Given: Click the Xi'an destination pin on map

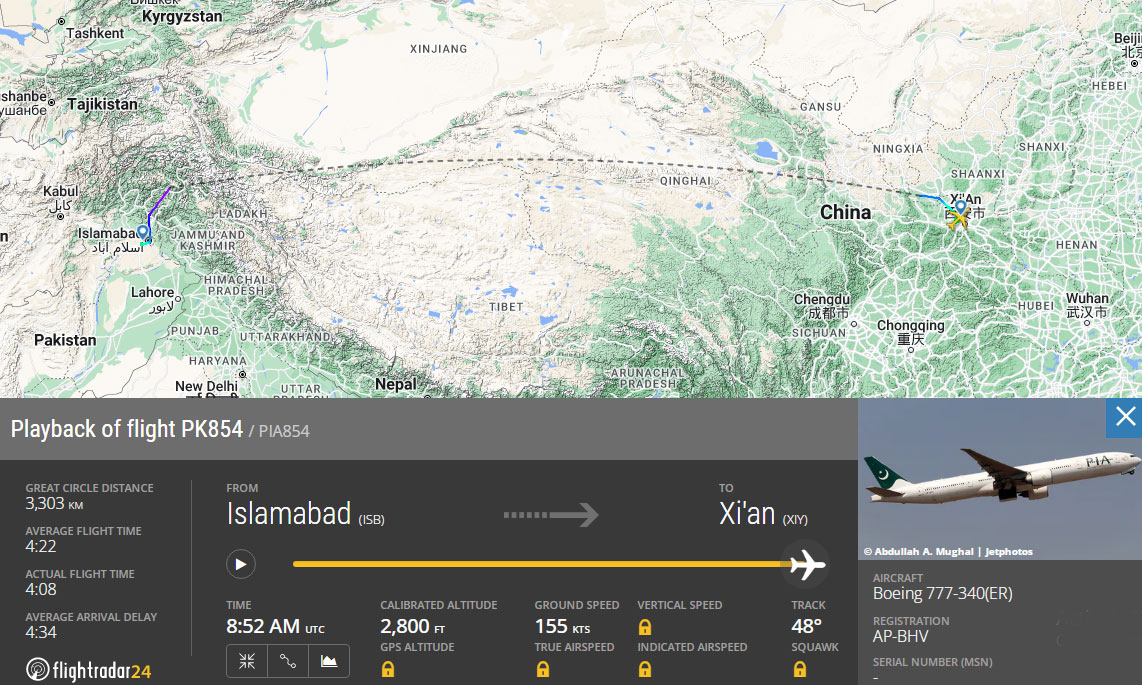Looking at the screenshot, I should coord(961,207).
